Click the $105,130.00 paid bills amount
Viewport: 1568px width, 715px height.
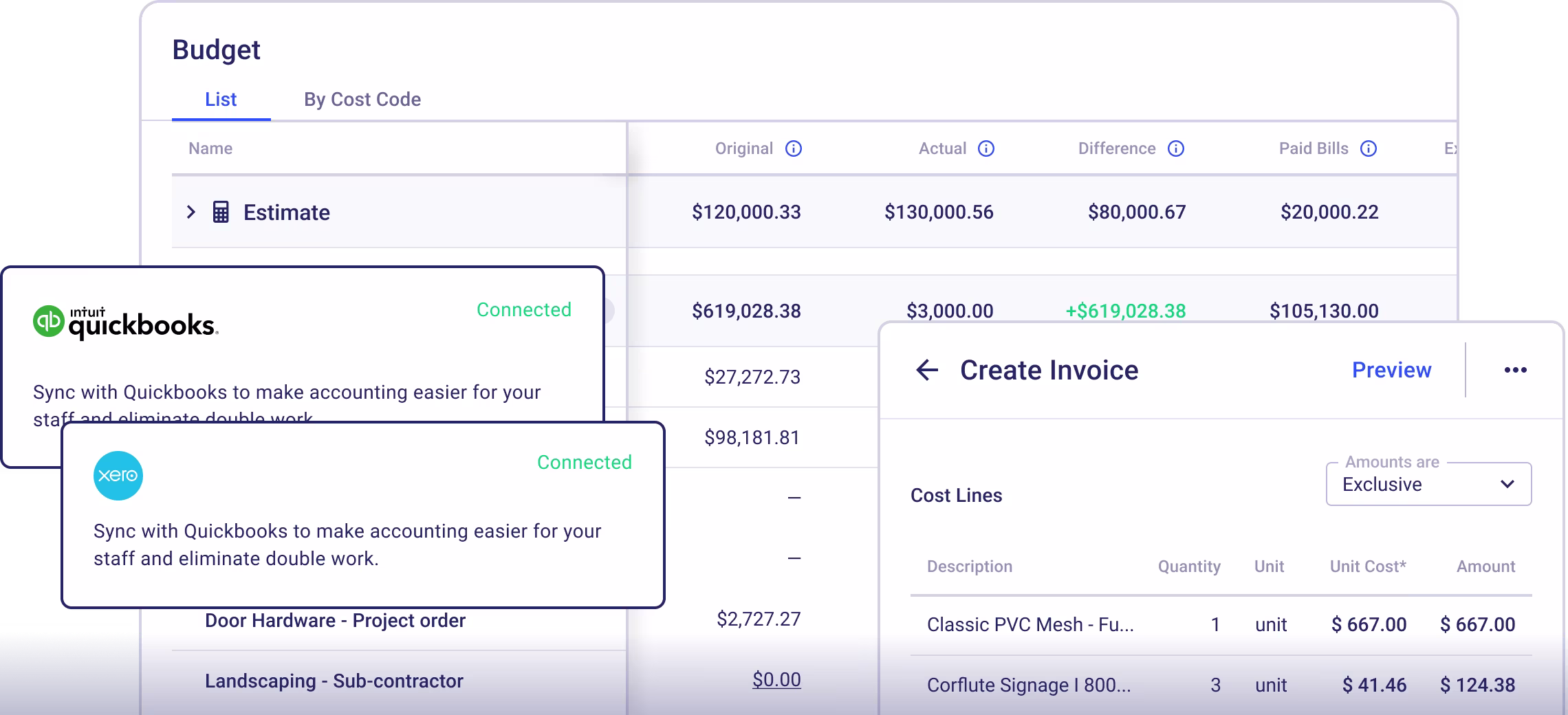coord(1324,311)
